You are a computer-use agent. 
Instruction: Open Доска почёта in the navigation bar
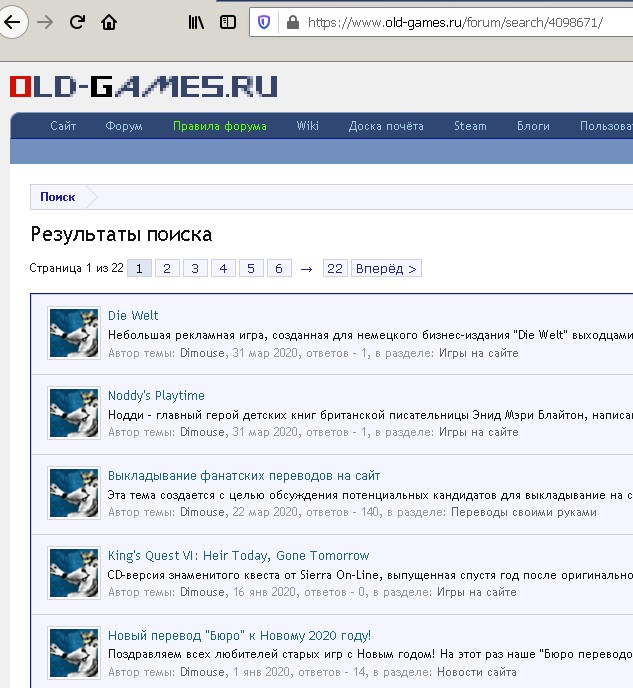coord(386,126)
